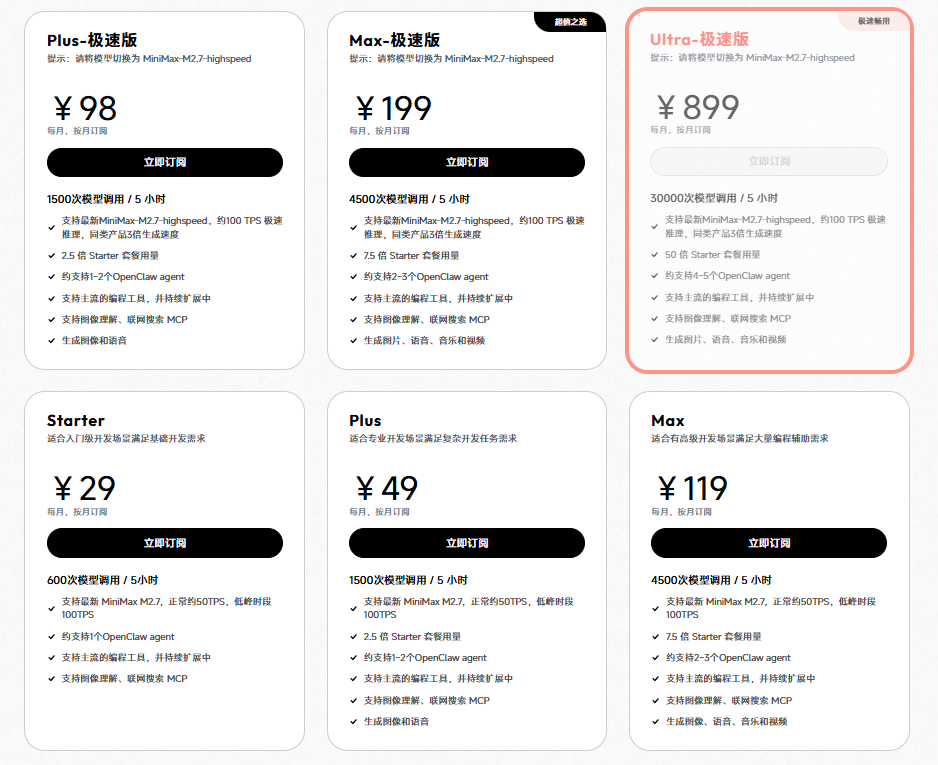Click the 极速畅用 badge on Ultra-极速版
This screenshot has height=765, width=938.
[873, 21]
